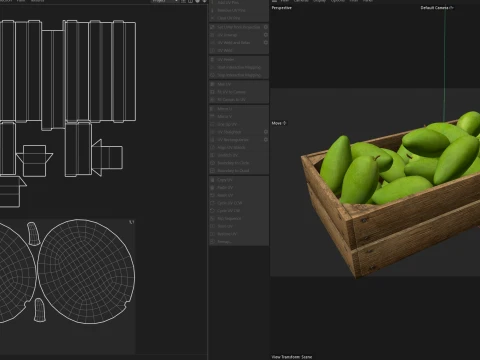
Task: Select the small stem UV island at bottom
Action: [39, 310]
